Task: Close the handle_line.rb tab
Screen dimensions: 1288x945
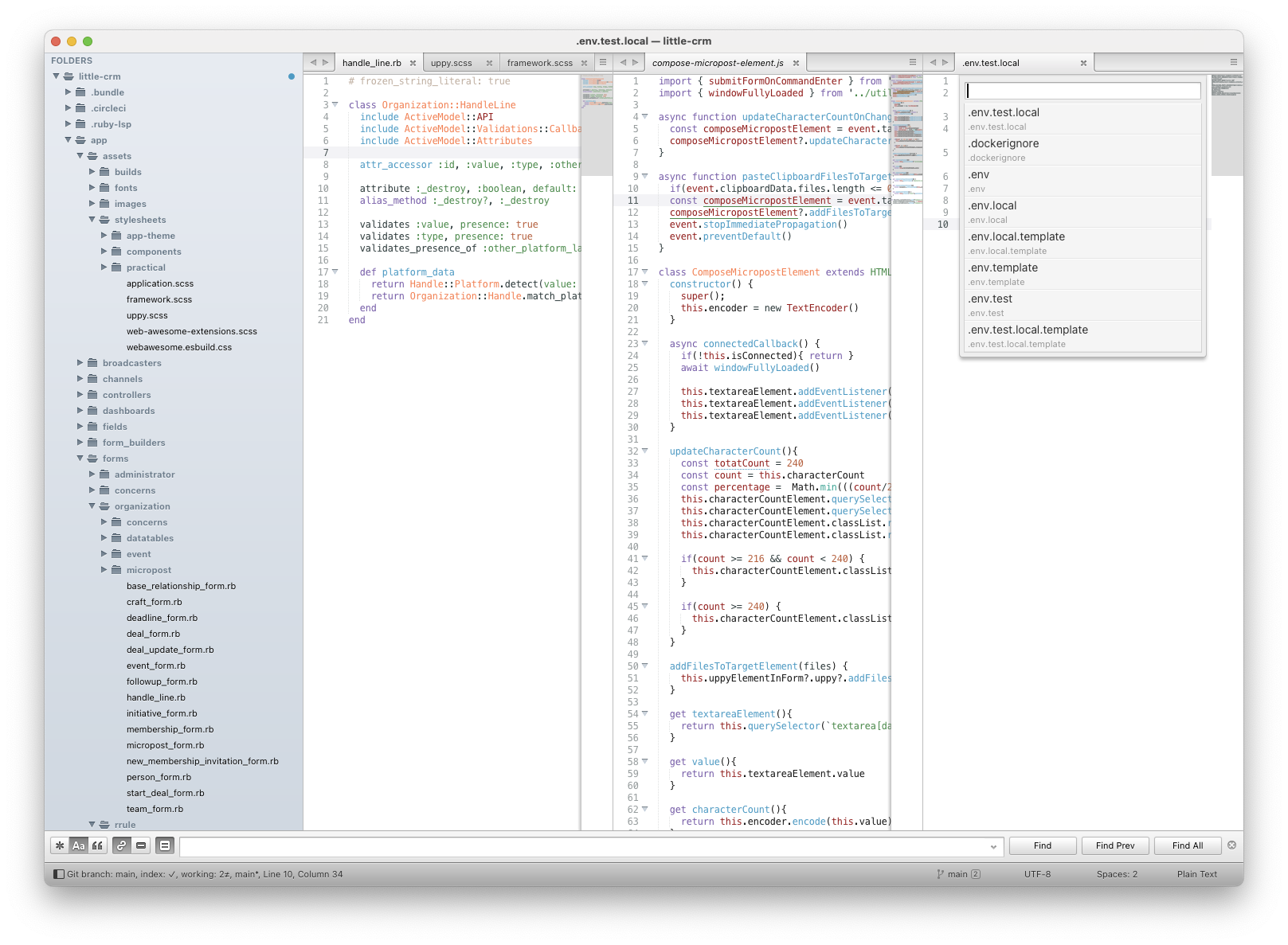Action: point(413,63)
